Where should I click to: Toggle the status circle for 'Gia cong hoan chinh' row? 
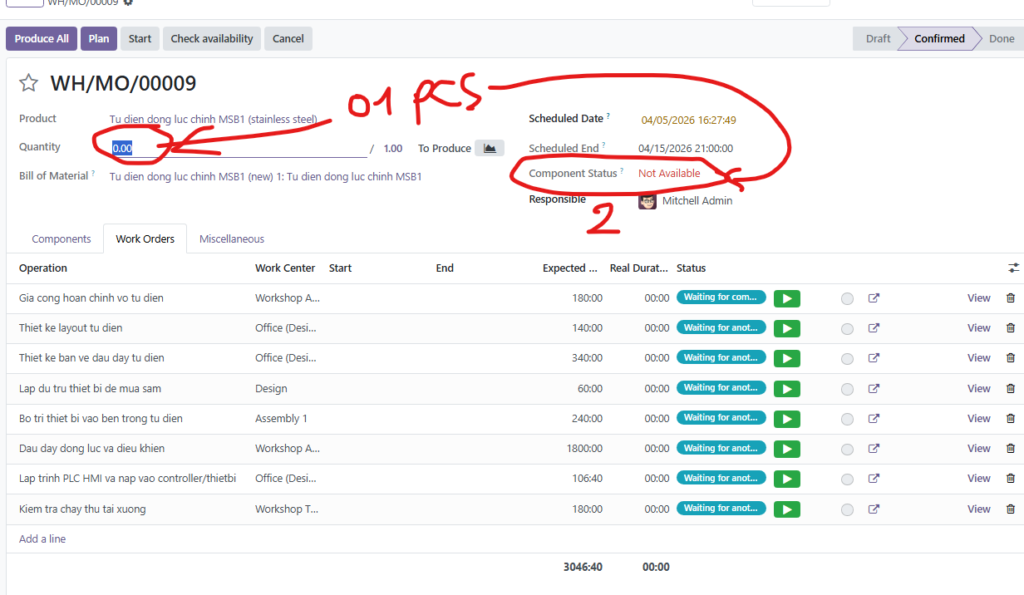847,298
